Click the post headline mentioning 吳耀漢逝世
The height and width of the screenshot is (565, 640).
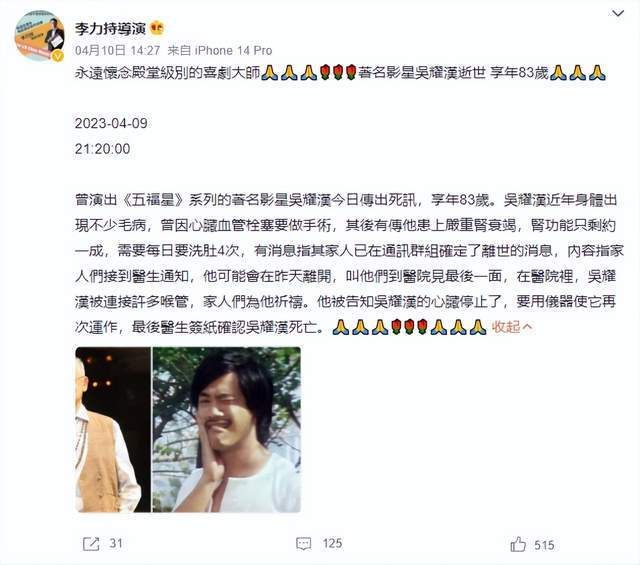(340, 73)
